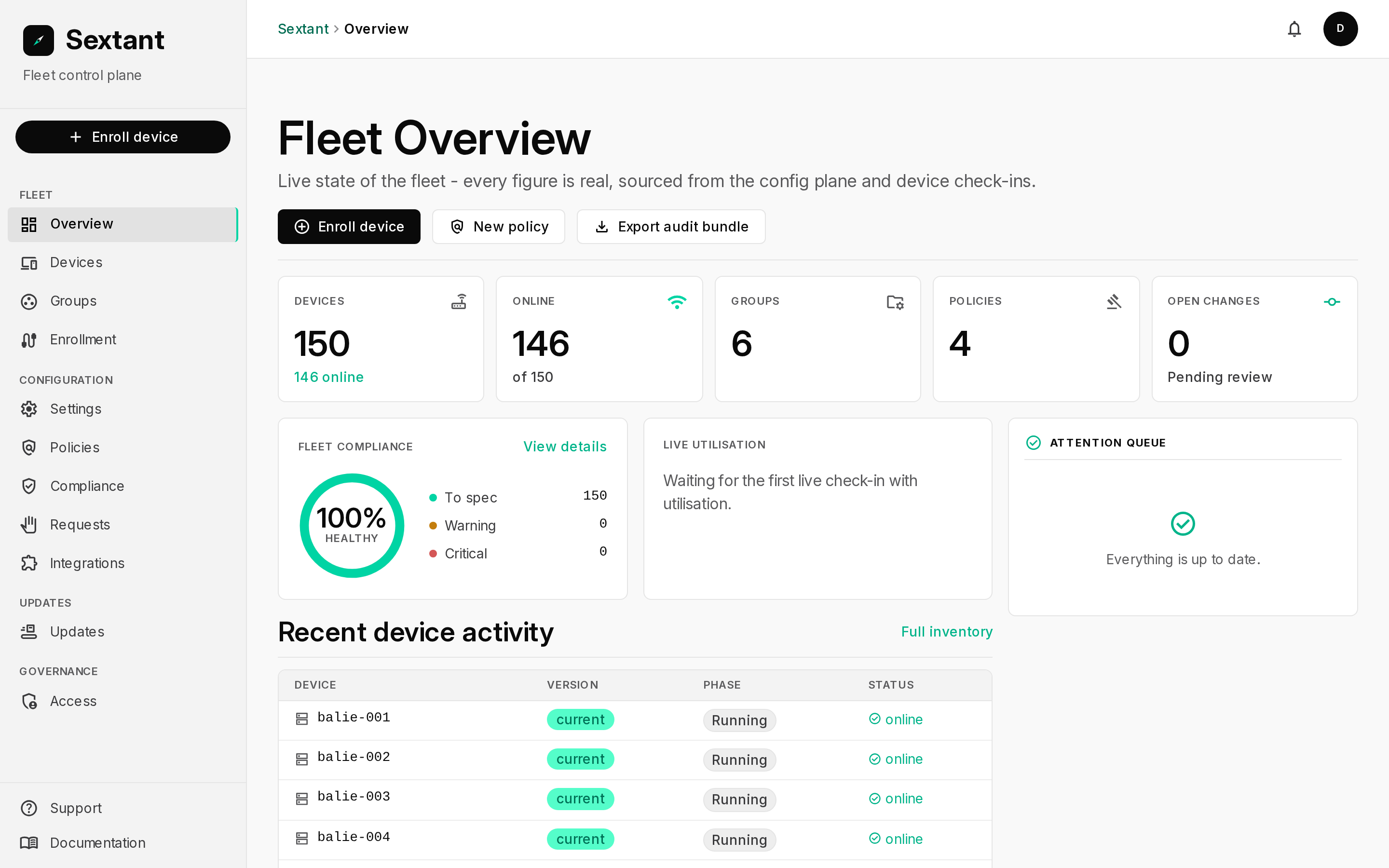Open Groups from the sidebar
The height and width of the screenshot is (868, 1389).
tap(123, 301)
